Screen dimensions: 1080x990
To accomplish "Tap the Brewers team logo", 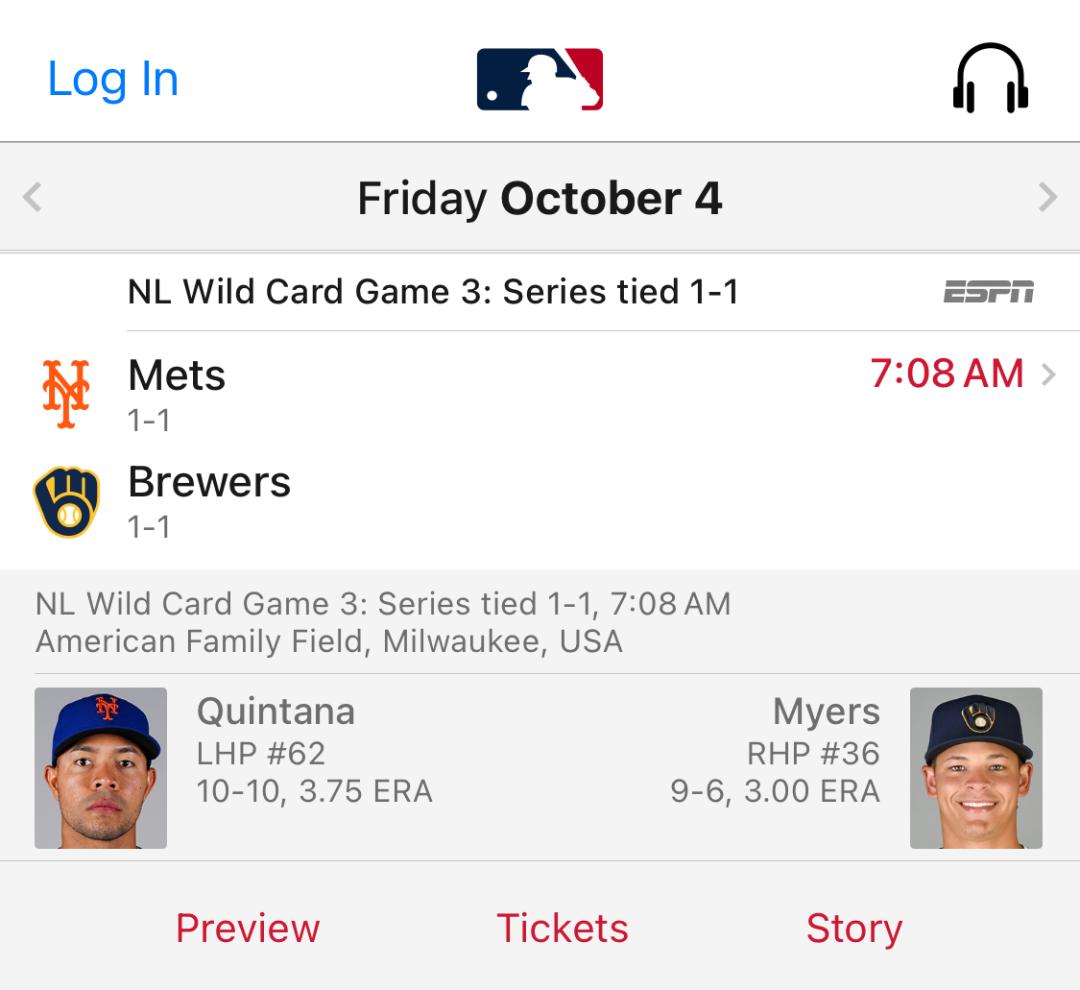I will (x=67, y=502).
